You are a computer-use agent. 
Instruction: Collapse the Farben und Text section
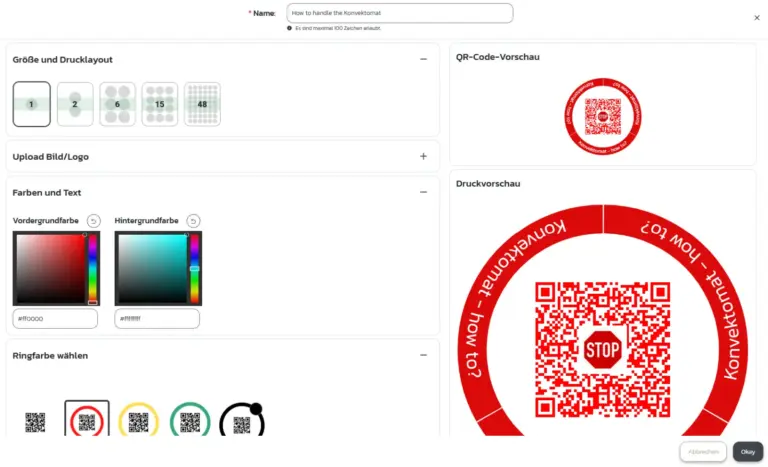click(x=423, y=192)
